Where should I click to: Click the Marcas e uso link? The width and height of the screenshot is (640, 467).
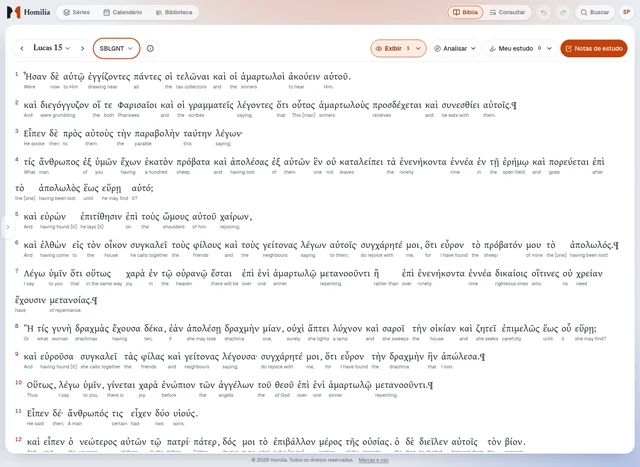(373, 460)
